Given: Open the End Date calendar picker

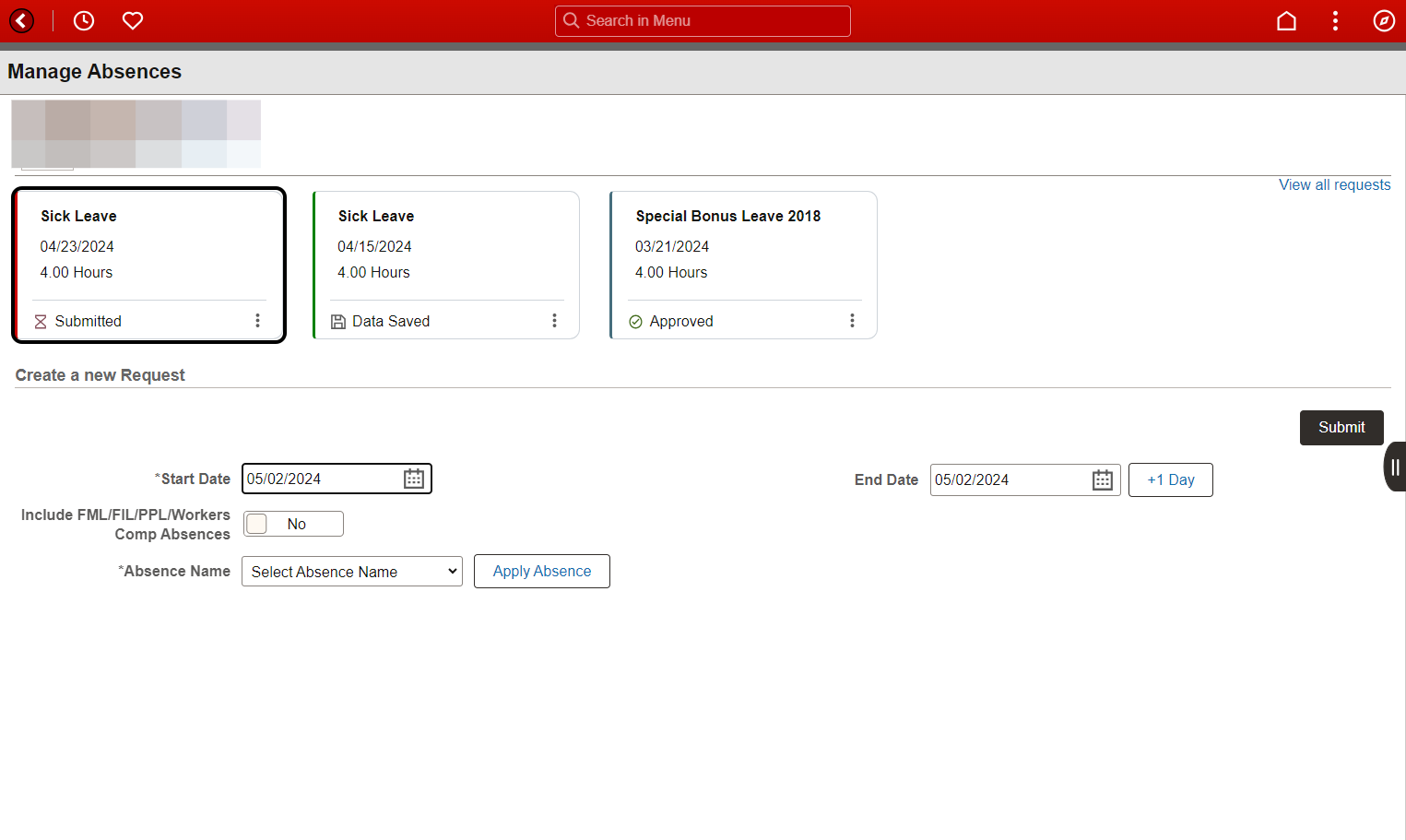Looking at the screenshot, I should click(1103, 479).
